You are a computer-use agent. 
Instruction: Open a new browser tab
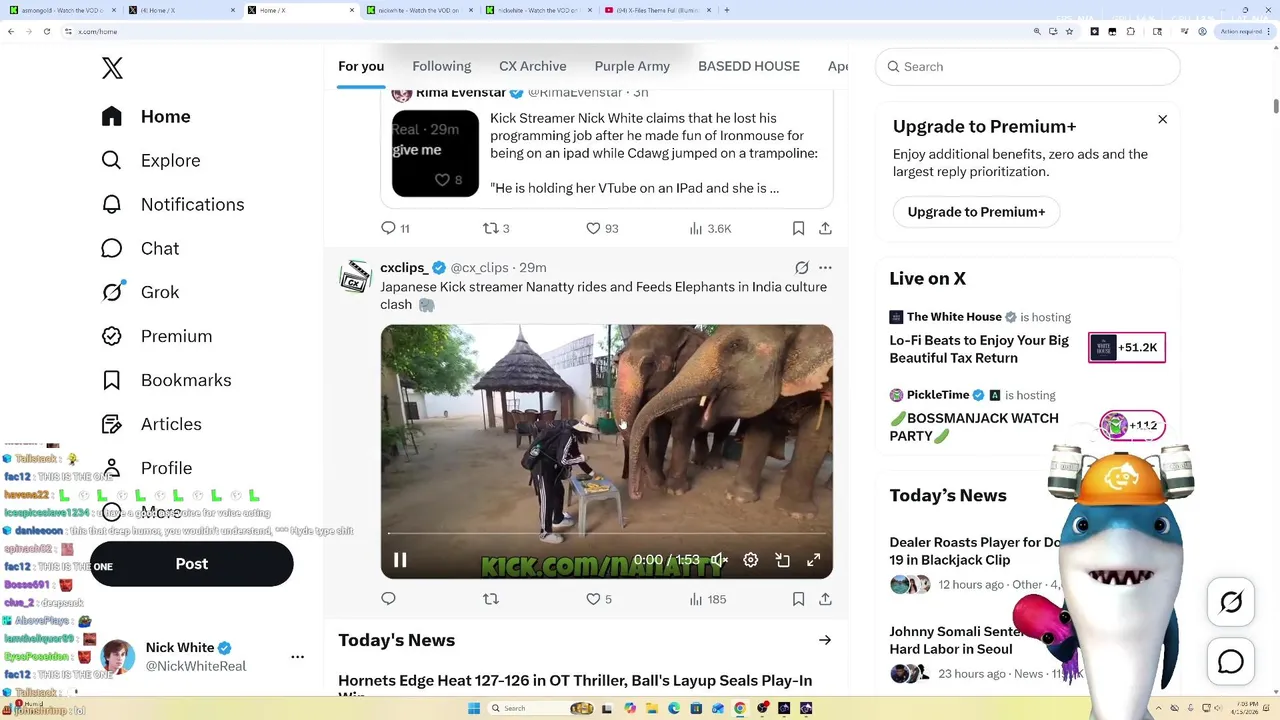click(x=727, y=10)
